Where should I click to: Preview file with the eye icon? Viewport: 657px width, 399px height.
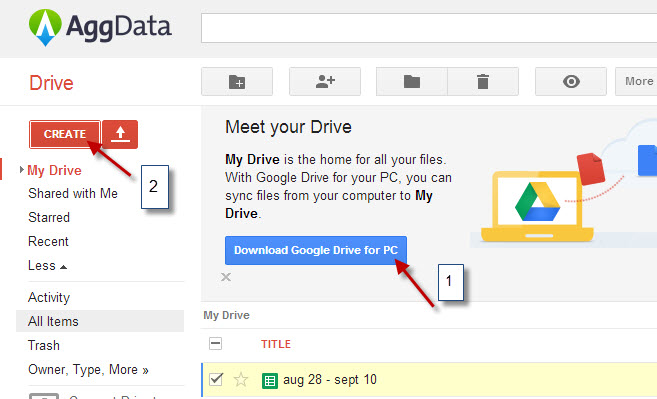[x=571, y=81]
